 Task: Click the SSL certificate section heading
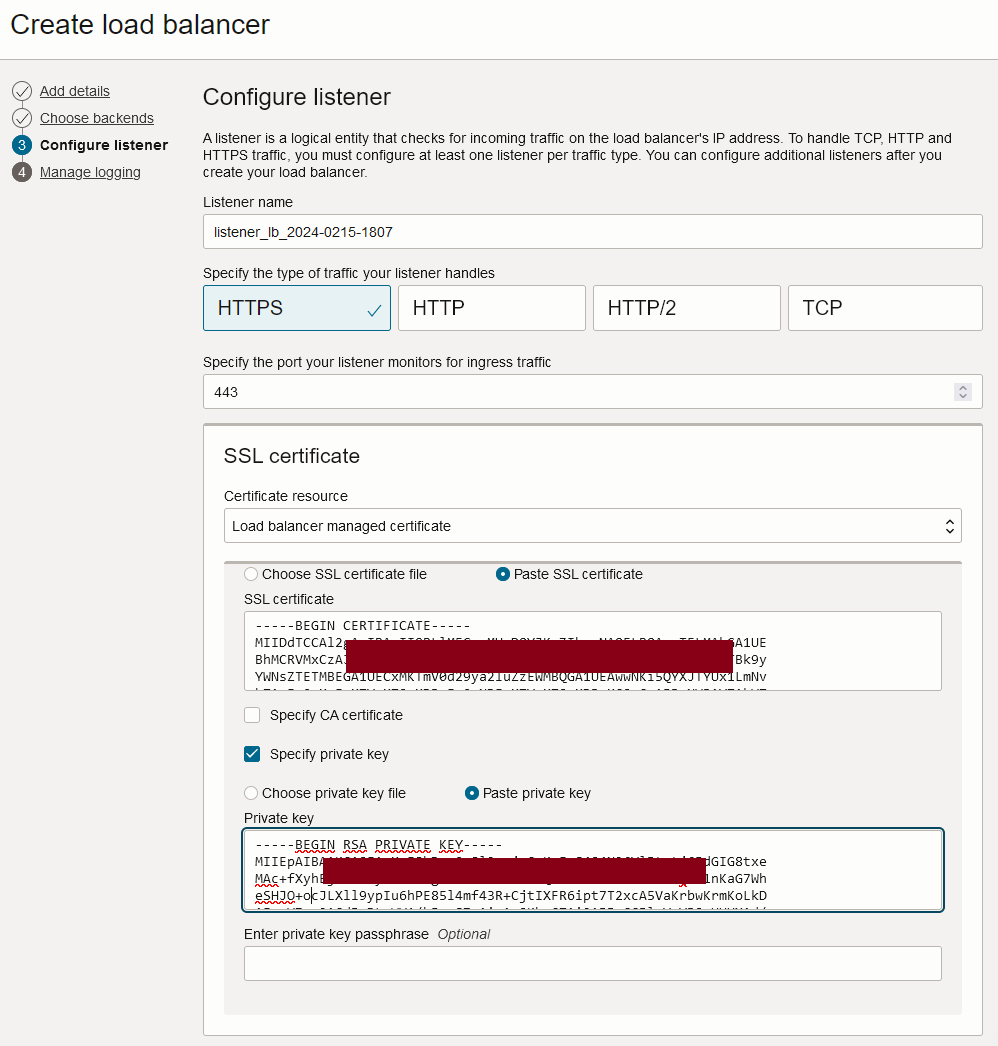point(292,456)
